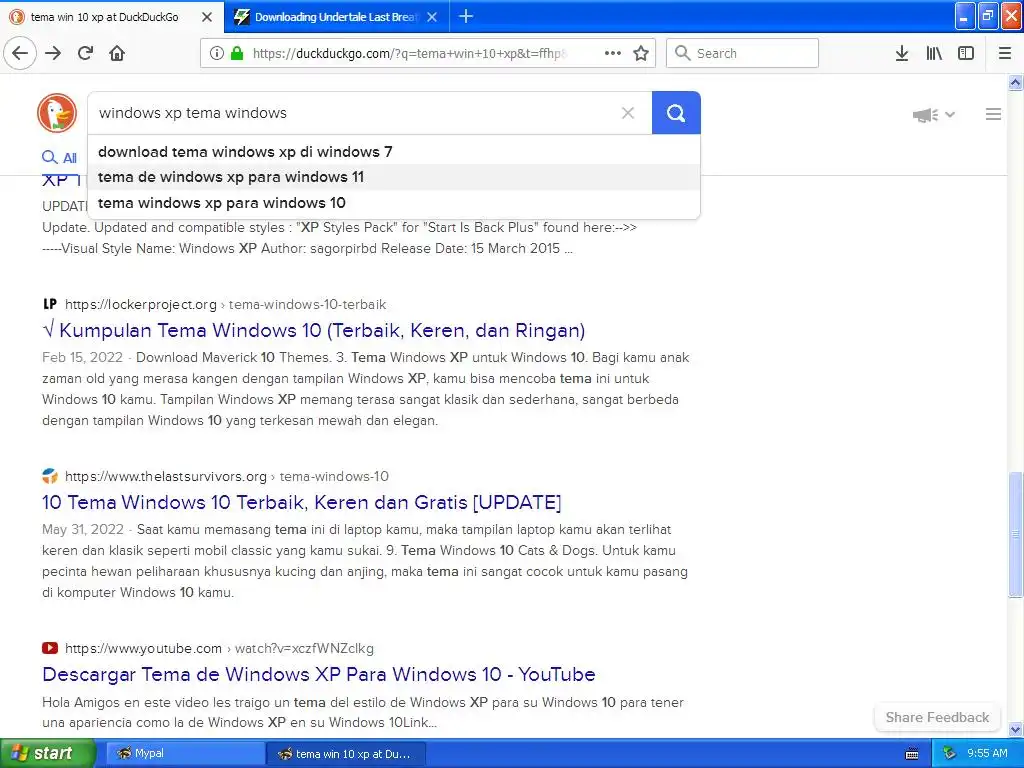Select the All results tab
This screenshot has width=1024, height=768.
(59, 157)
